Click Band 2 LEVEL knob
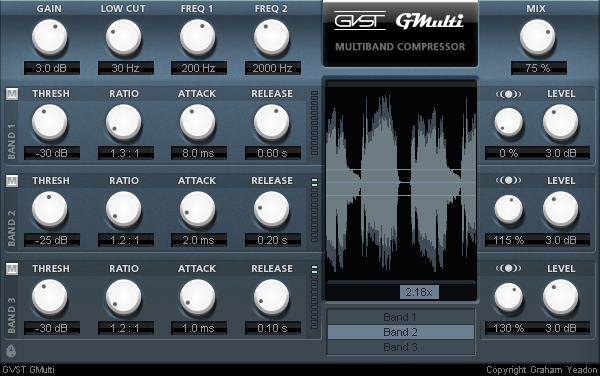Viewport: 600px width, 376px height. point(561,209)
